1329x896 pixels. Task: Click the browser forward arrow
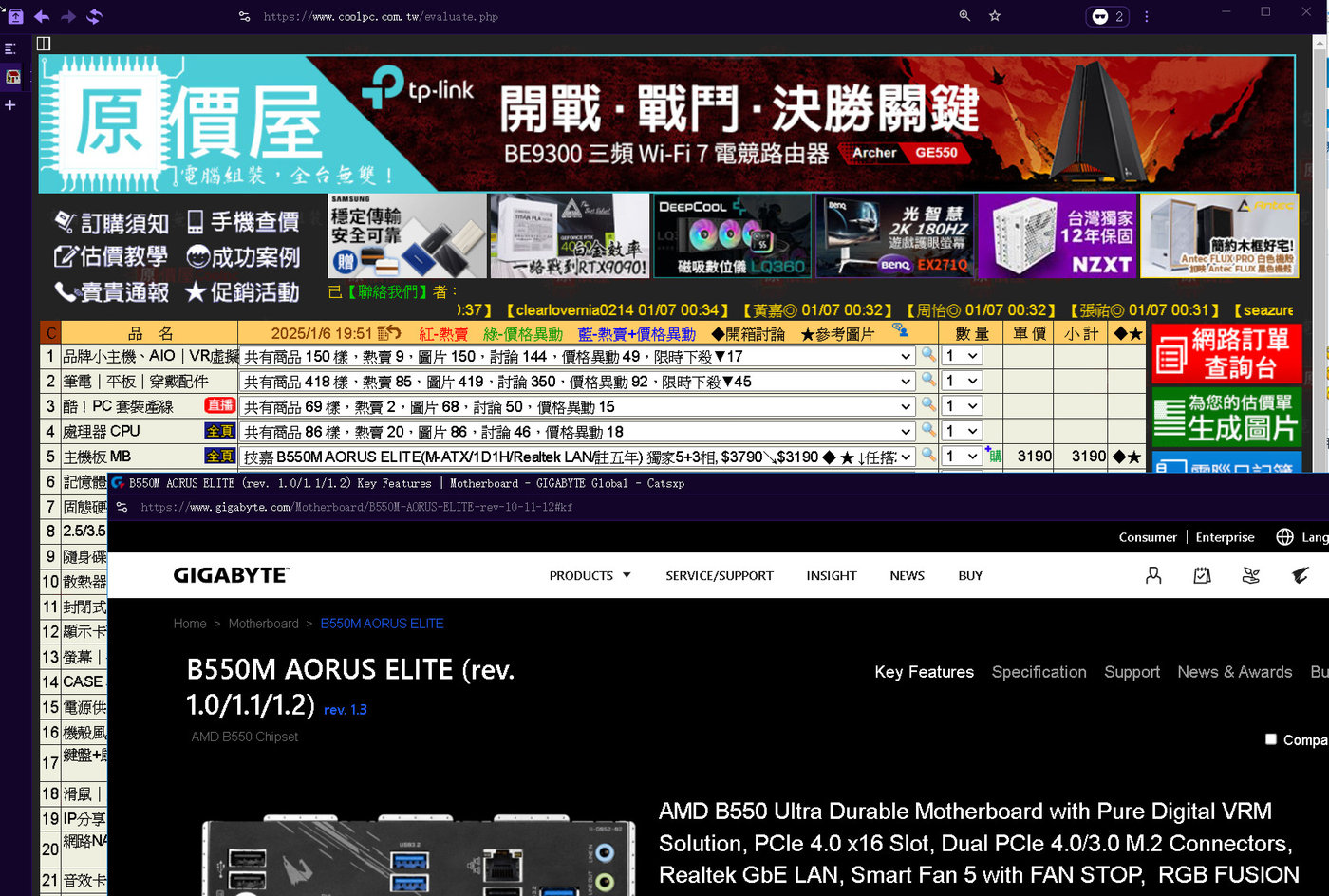click(x=67, y=16)
